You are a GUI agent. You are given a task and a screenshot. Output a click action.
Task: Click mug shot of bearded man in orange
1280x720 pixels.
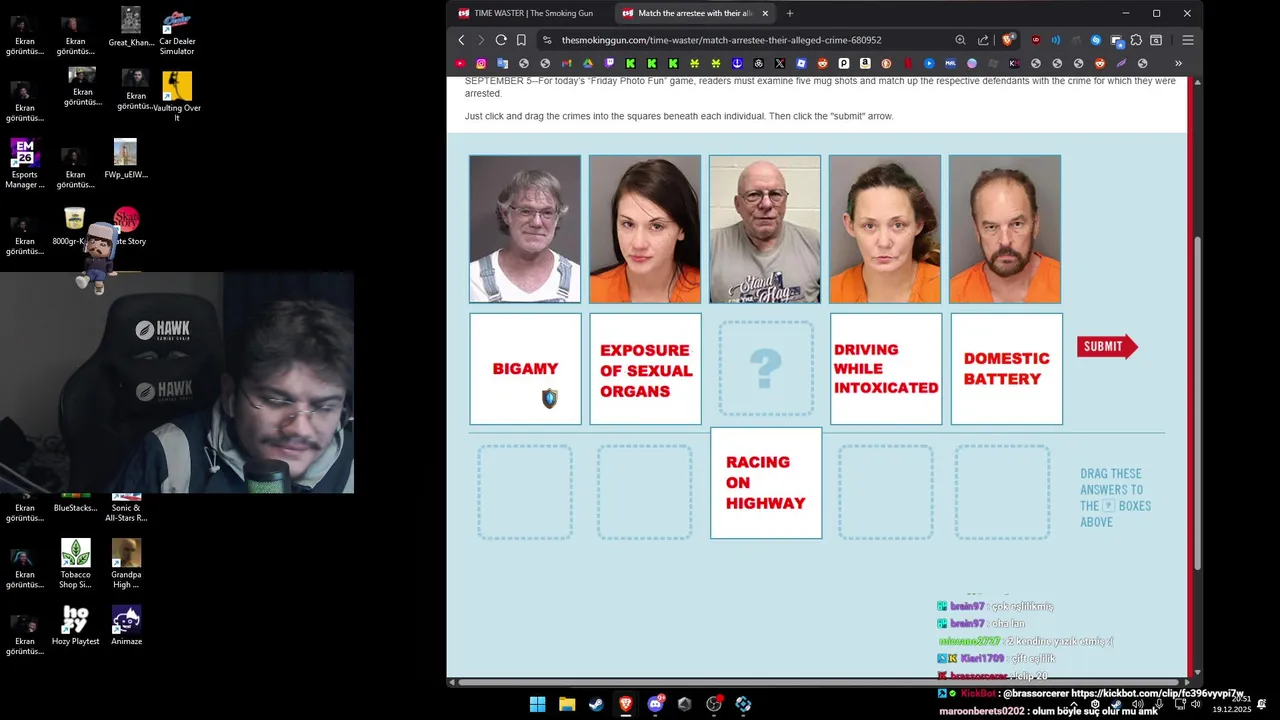click(x=1005, y=229)
